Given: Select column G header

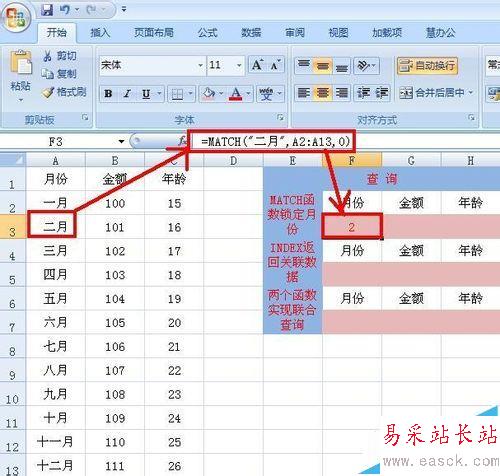Looking at the screenshot, I should click(x=411, y=160).
